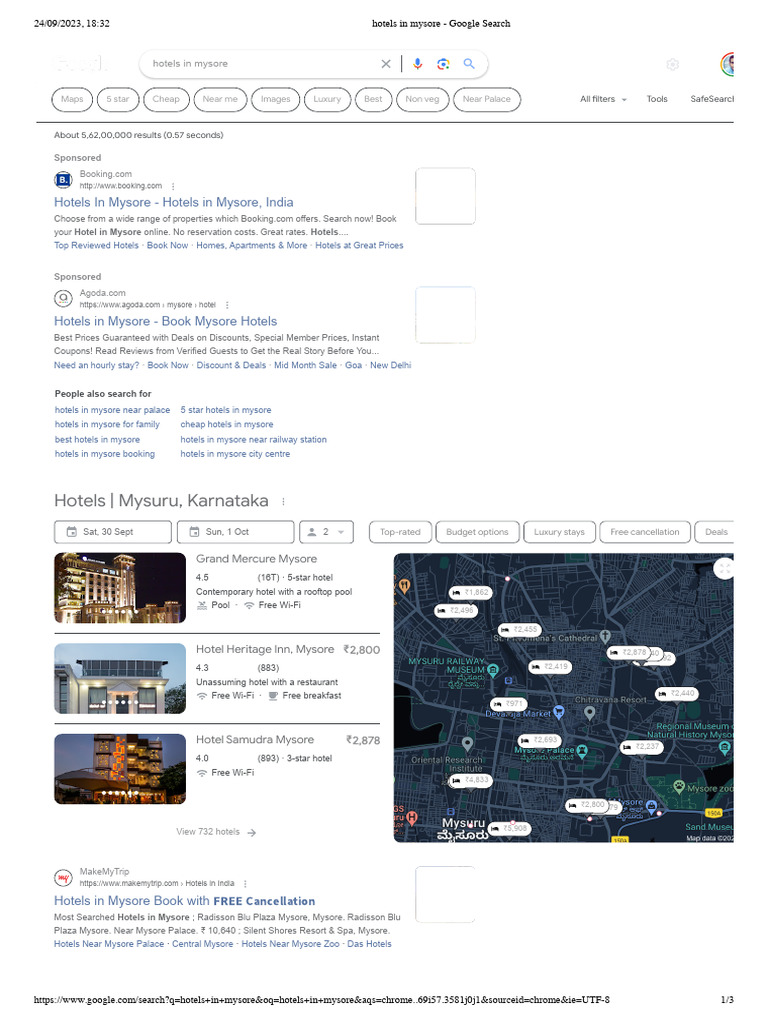Open the options dots beside the MakeMyTrip result
This screenshot has height=1024, width=768.
point(246,884)
